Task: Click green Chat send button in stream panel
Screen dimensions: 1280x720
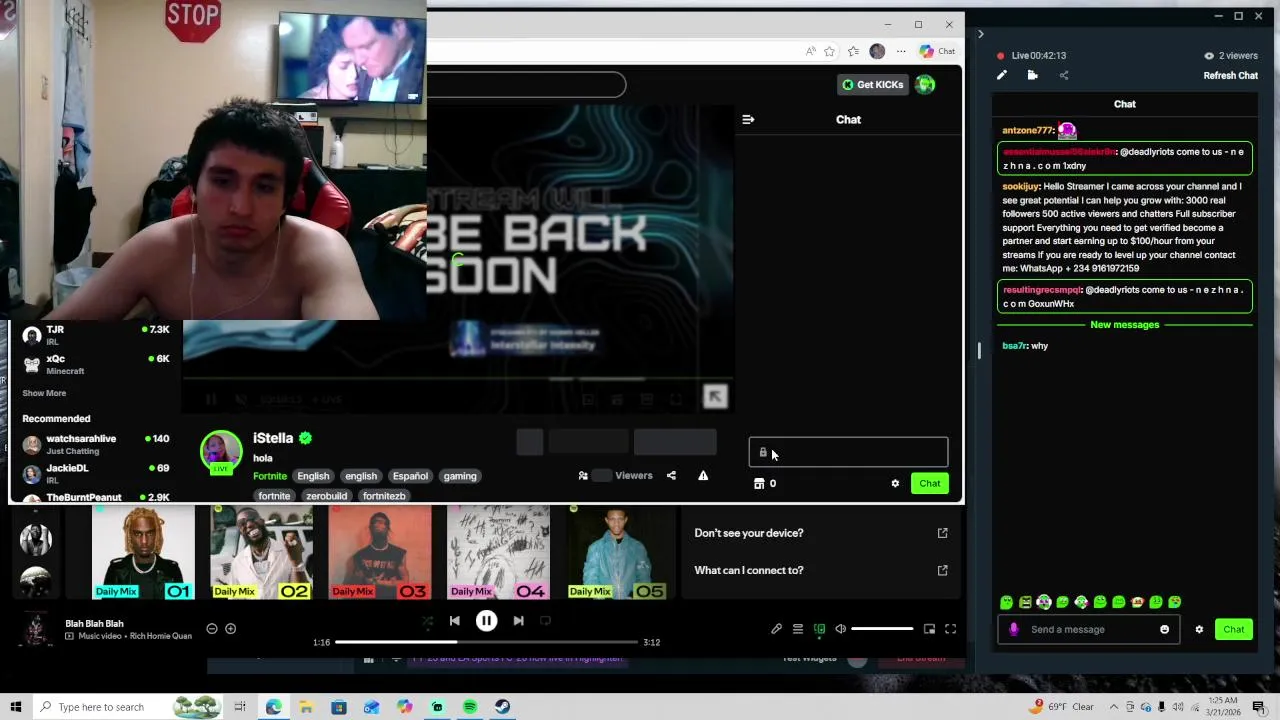Action: coord(1233,629)
